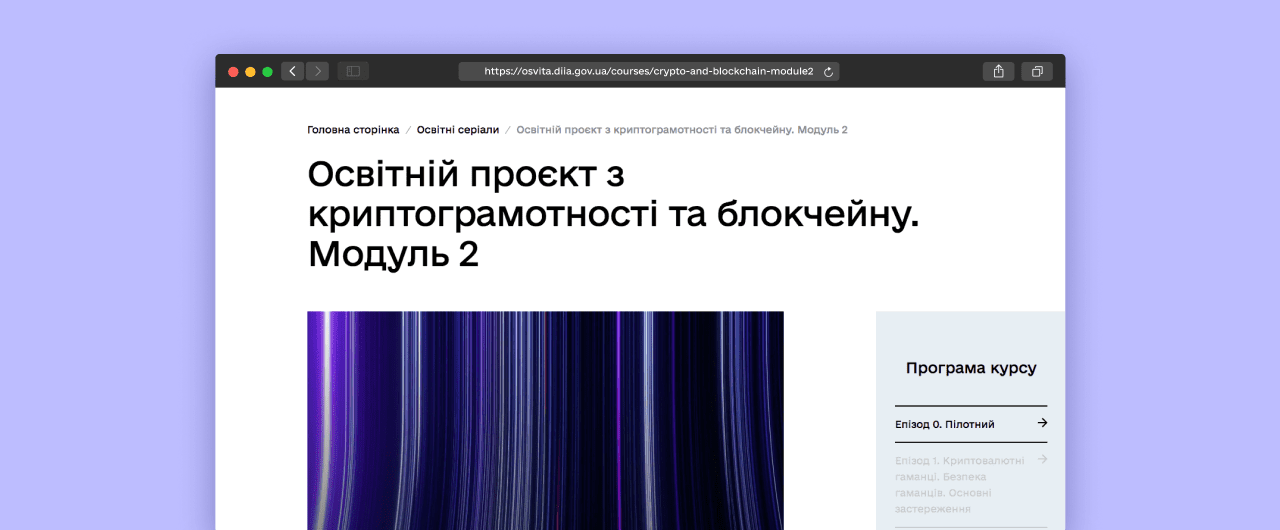Click the purple light-streak course video thumbnail
This screenshot has height=530, width=1280.
pyautogui.click(x=545, y=420)
